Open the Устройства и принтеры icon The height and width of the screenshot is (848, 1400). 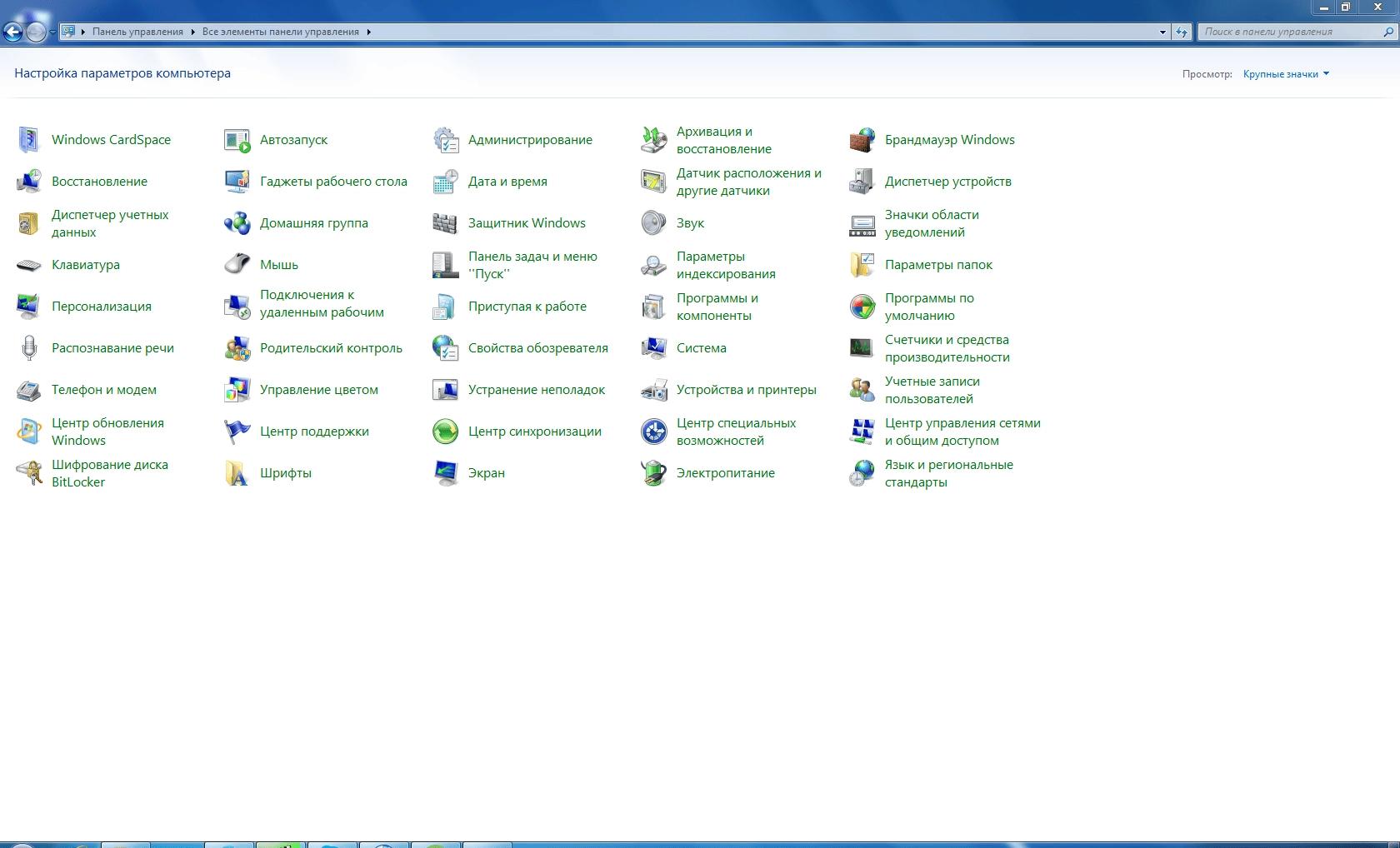coord(654,390)
